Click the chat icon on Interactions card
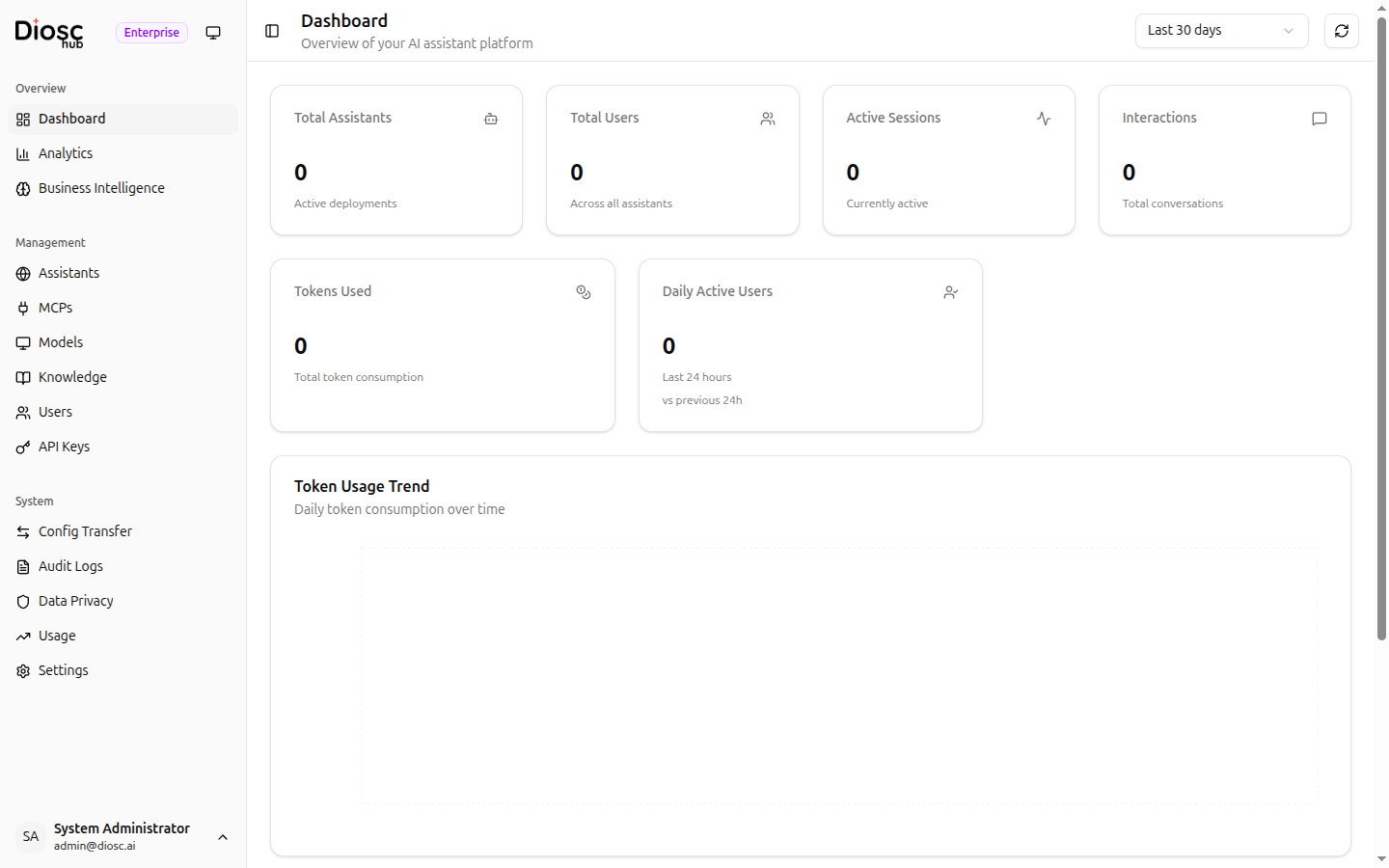Viewport: 1389px width, 868px height. pos(1320,119)
